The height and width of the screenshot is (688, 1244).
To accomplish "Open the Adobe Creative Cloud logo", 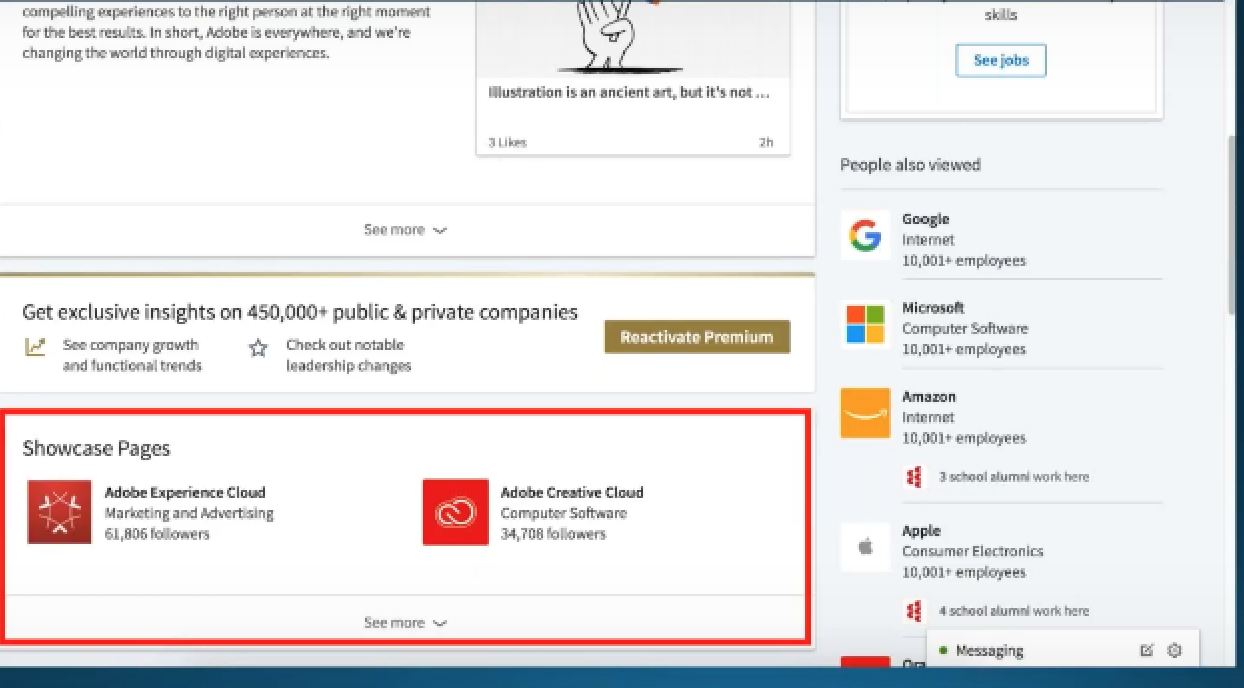I will [455, 512].
